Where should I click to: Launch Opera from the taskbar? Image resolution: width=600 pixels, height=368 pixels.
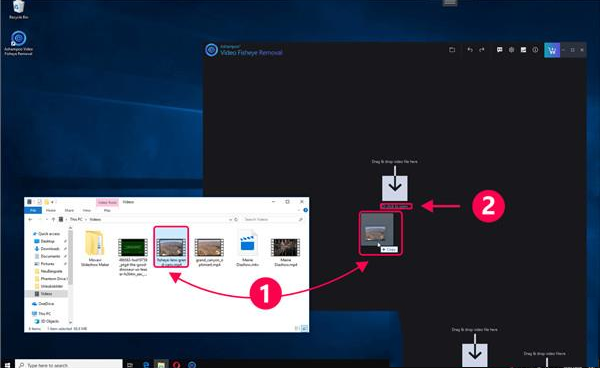click(176, 365)
